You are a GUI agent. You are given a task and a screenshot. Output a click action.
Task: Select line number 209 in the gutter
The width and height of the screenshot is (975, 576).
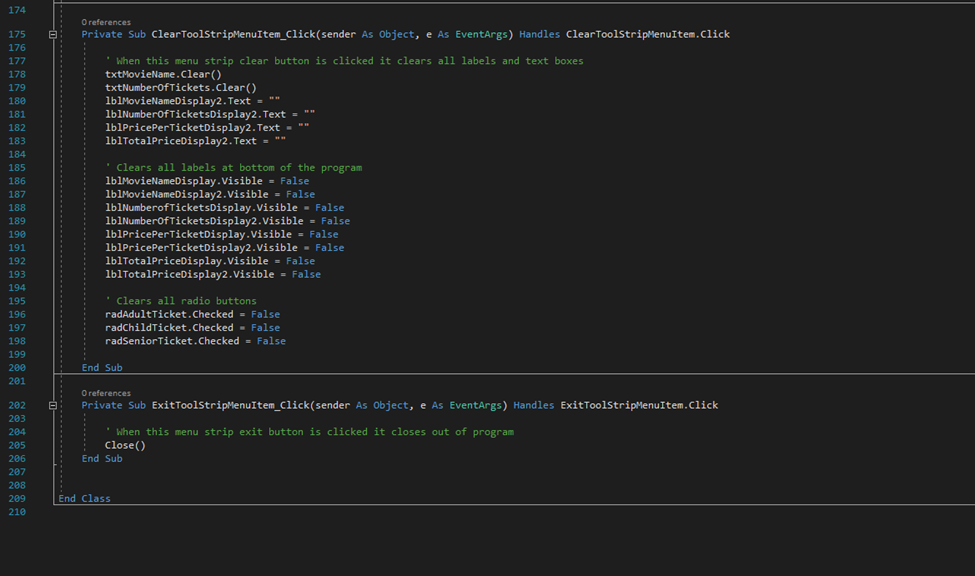pos(17,498)
